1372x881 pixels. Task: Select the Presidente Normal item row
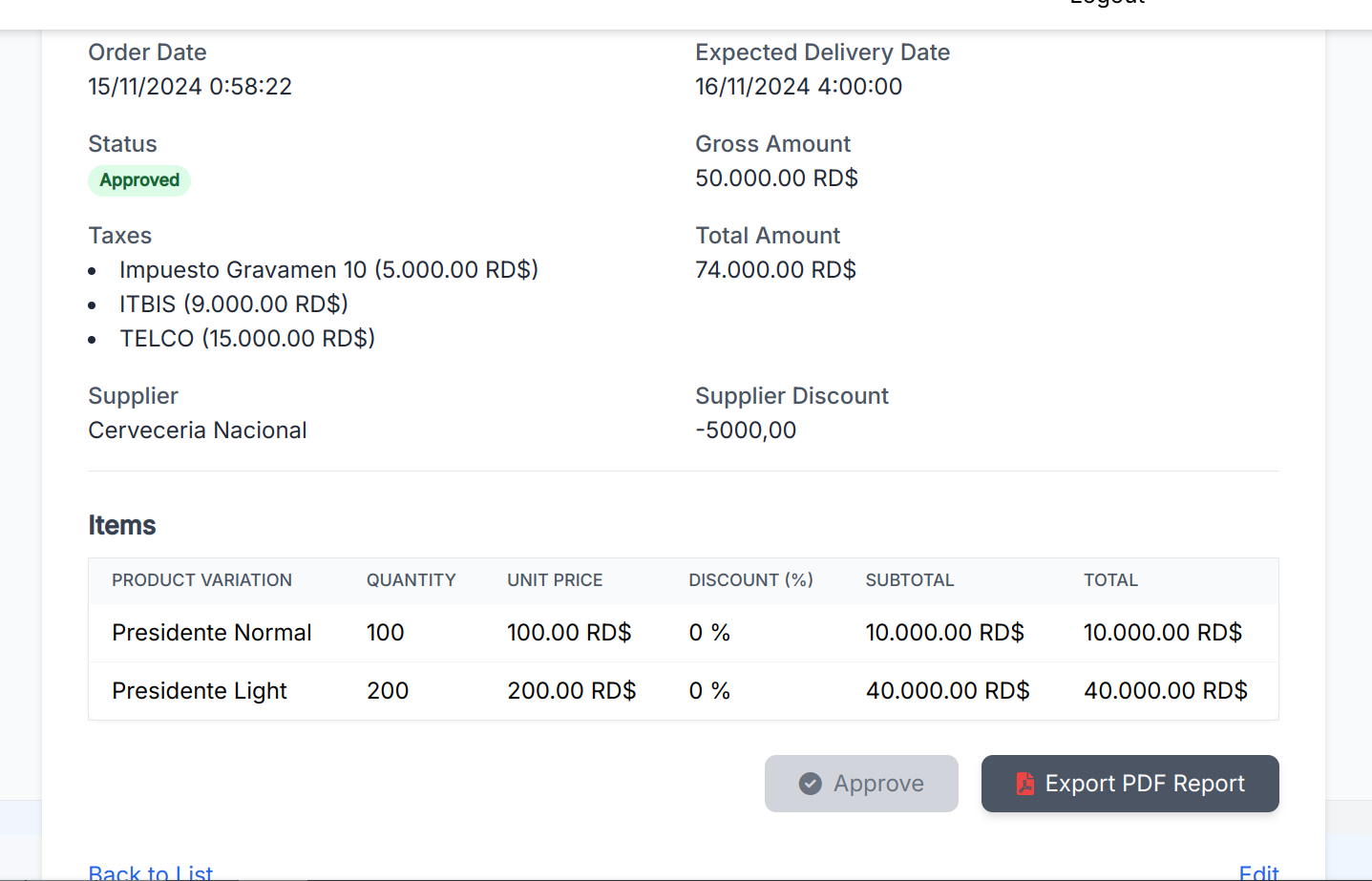[211, 633]
